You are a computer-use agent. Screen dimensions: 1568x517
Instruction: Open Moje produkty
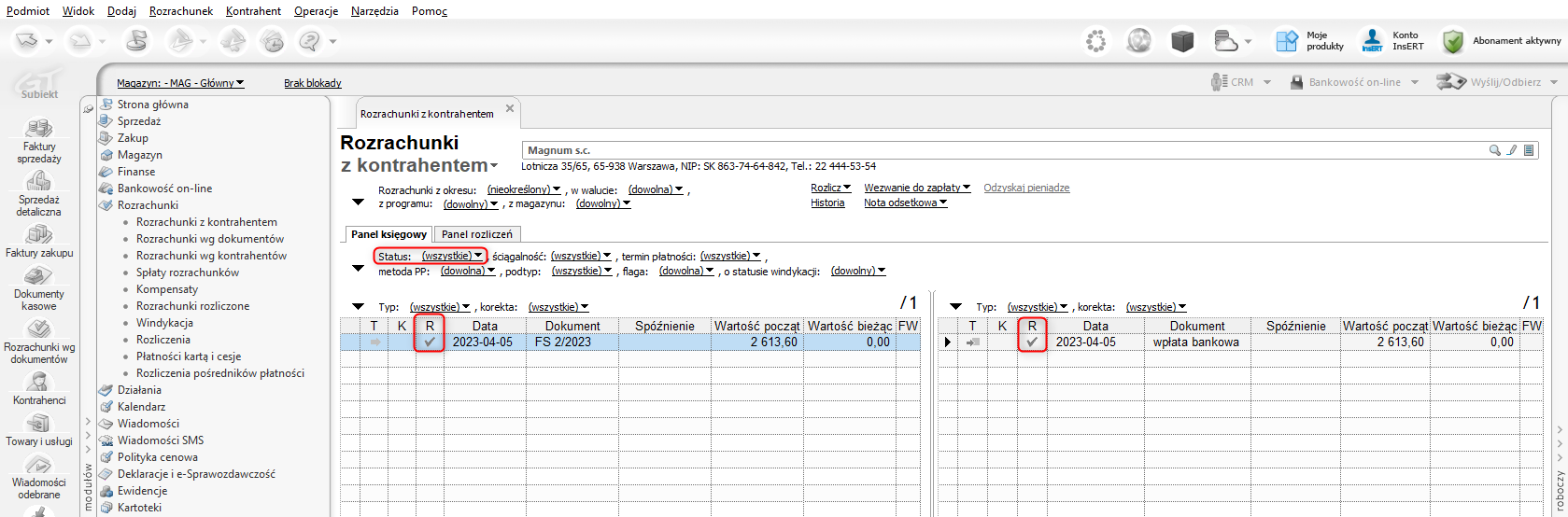[x=1309, y=41]
